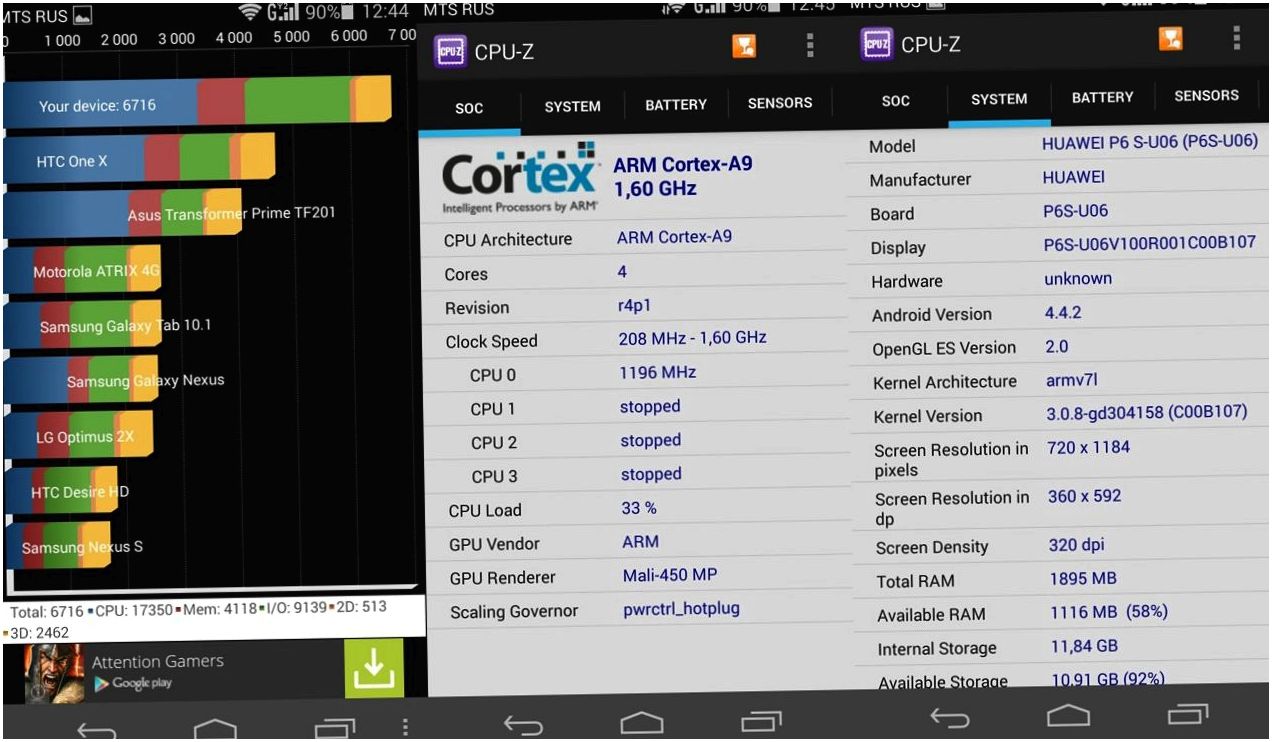Screen dimensions: 1272x742
Task: Open the orange hourglass icon in right CPU-Z
Action: tap(1171, 39)
